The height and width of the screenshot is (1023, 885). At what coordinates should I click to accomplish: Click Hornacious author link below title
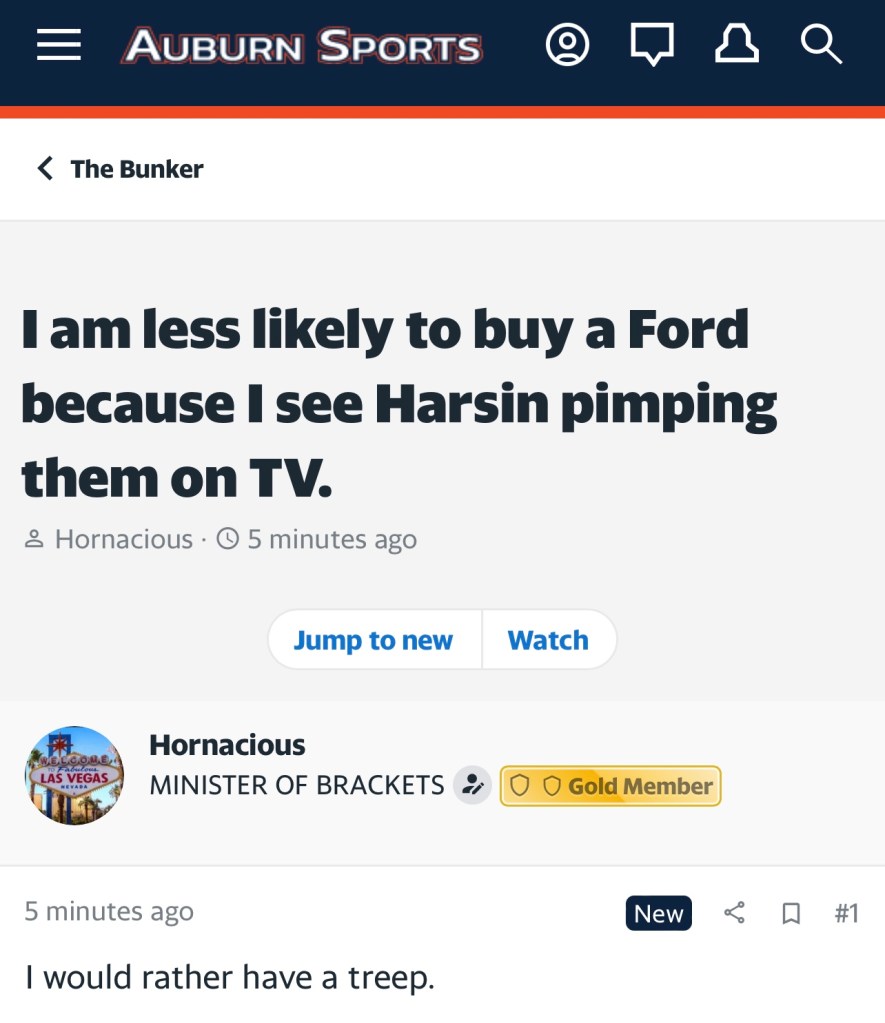[x=123, y=540]
